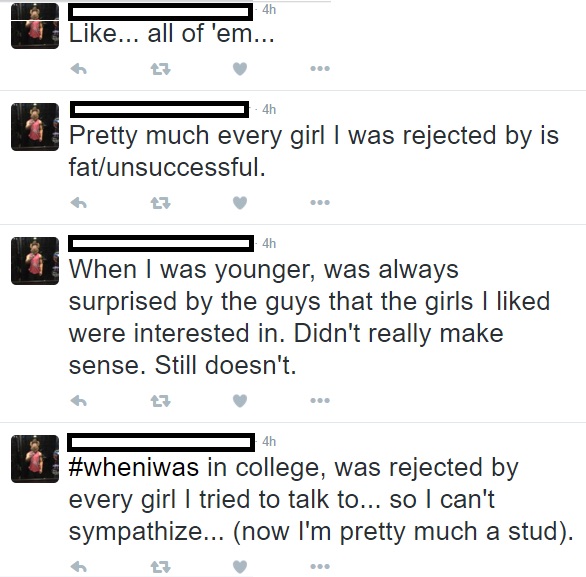
Task: Retweet the "Like... all of 'em..." tweet
Action: pos(160,69)
